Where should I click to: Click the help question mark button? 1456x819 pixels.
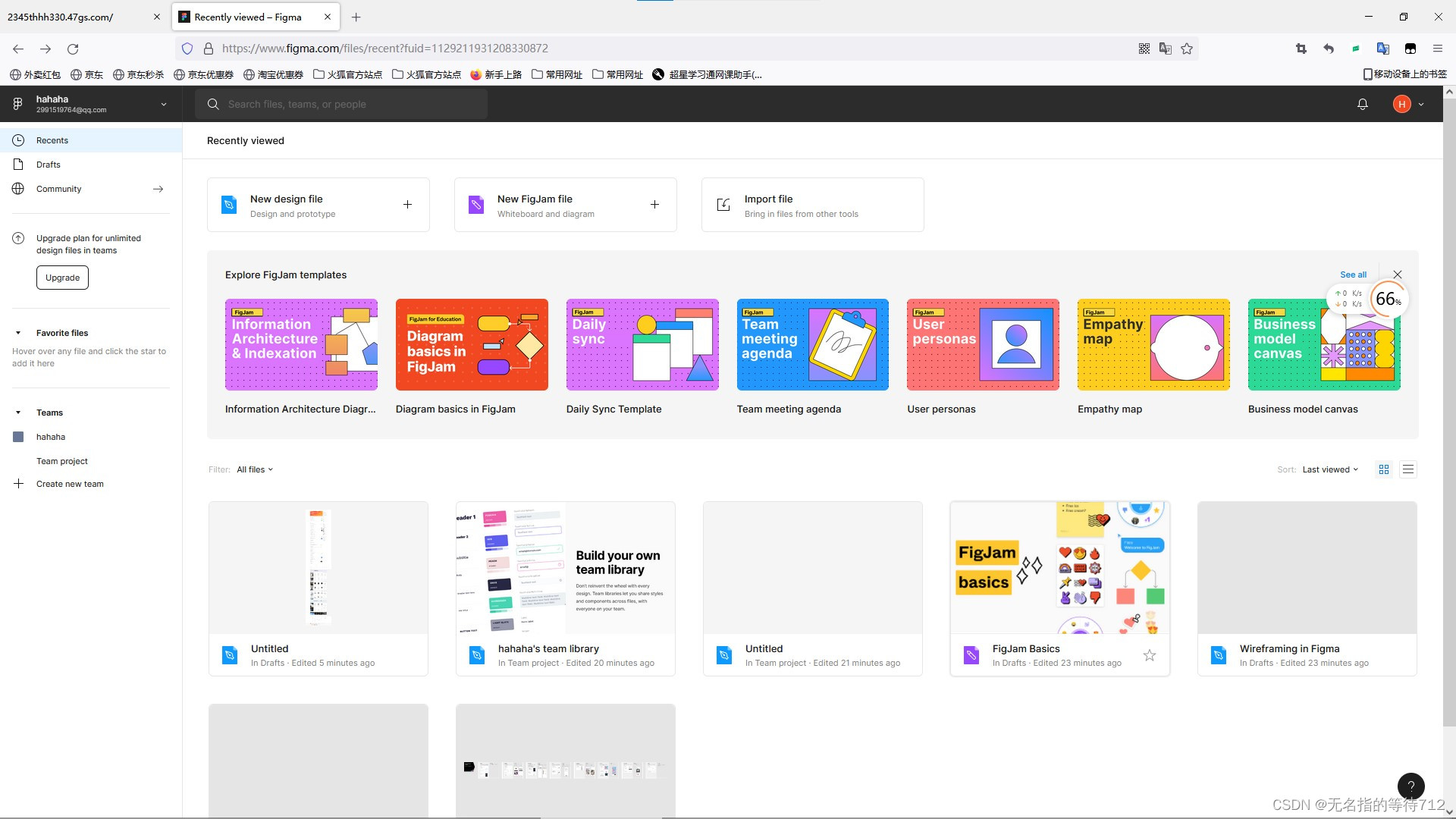click(1410, 786)
